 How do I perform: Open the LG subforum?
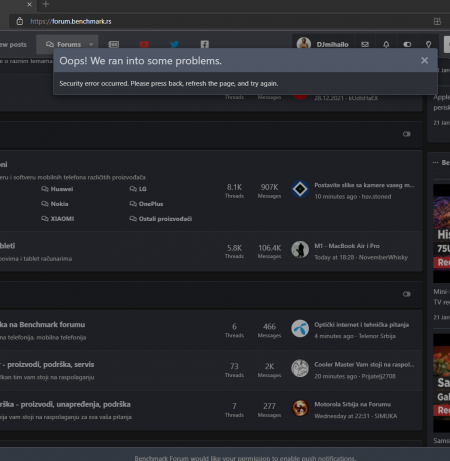[x=142, y=189]
